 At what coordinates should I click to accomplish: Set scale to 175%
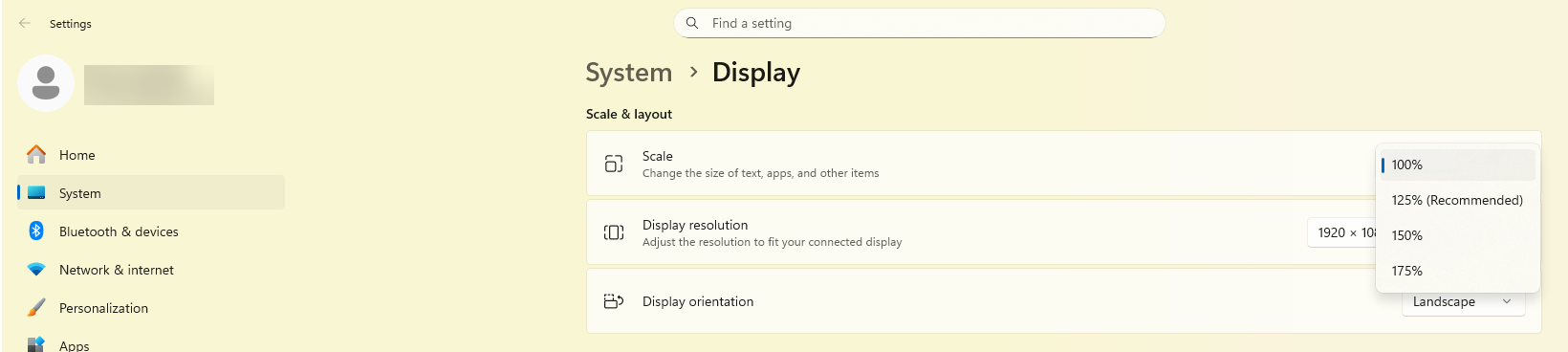1457,271
